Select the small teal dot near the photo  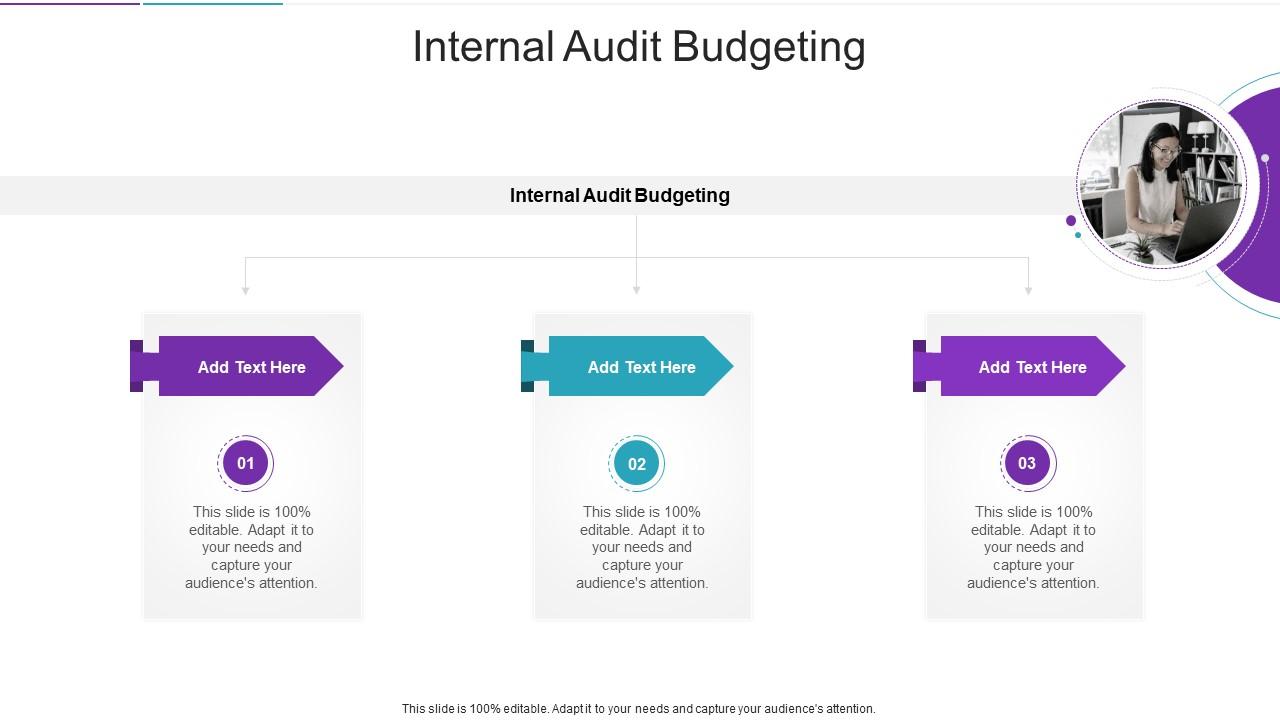1077,233
